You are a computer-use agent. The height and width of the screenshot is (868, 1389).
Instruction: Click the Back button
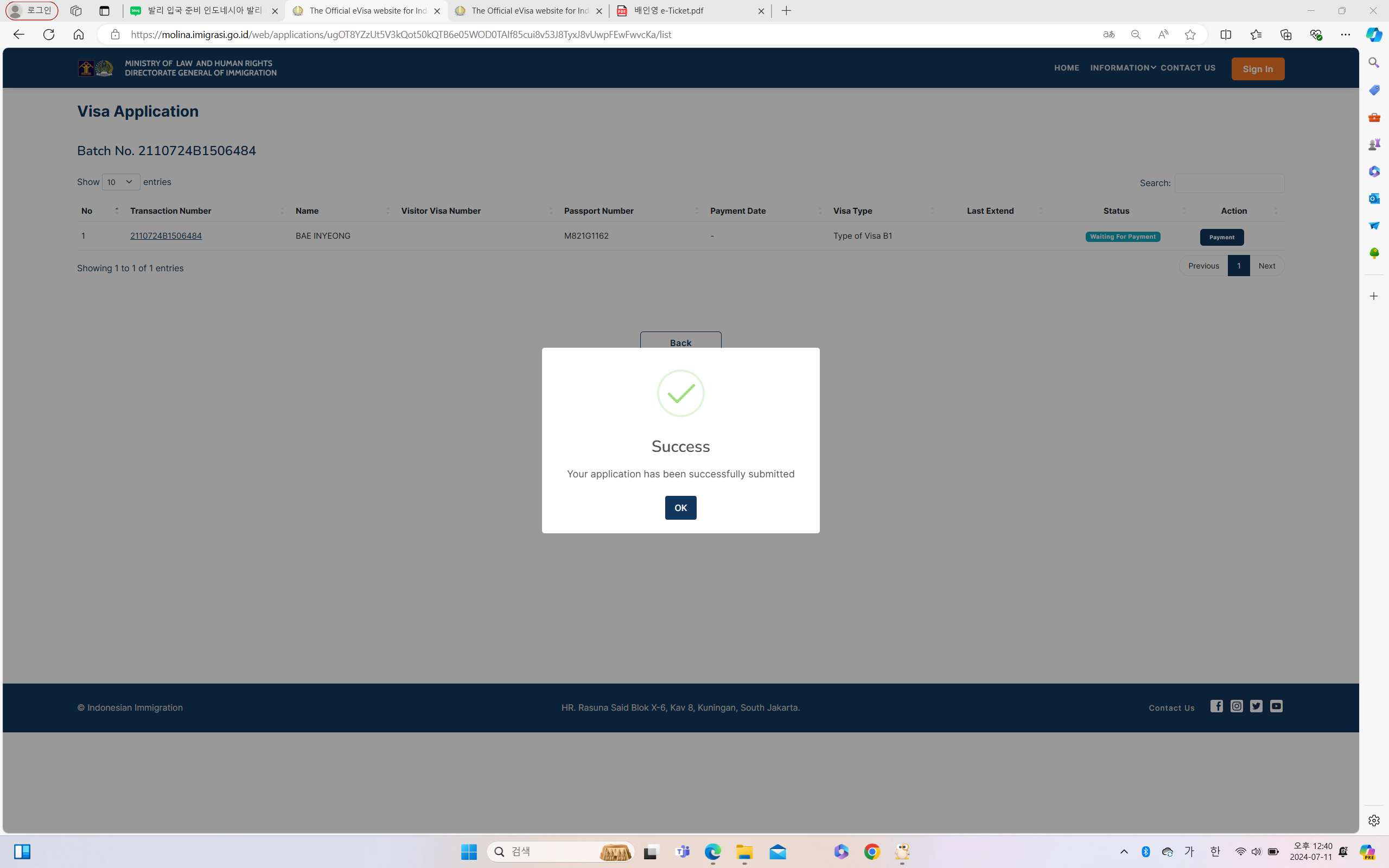click(680, 341)
